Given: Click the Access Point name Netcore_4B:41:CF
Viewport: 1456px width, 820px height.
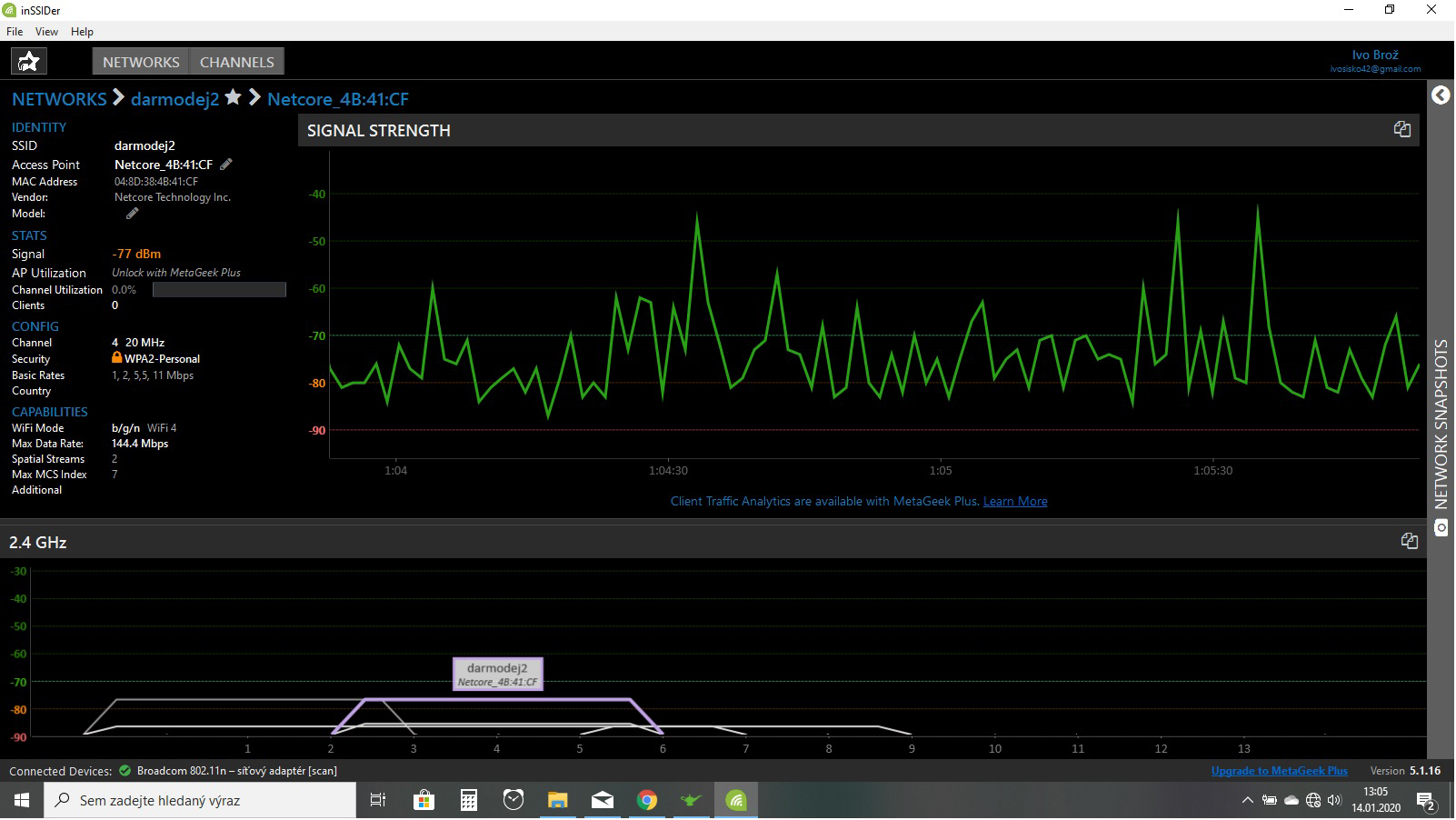Looking at the screenshot, I should (x=164, y=165).
